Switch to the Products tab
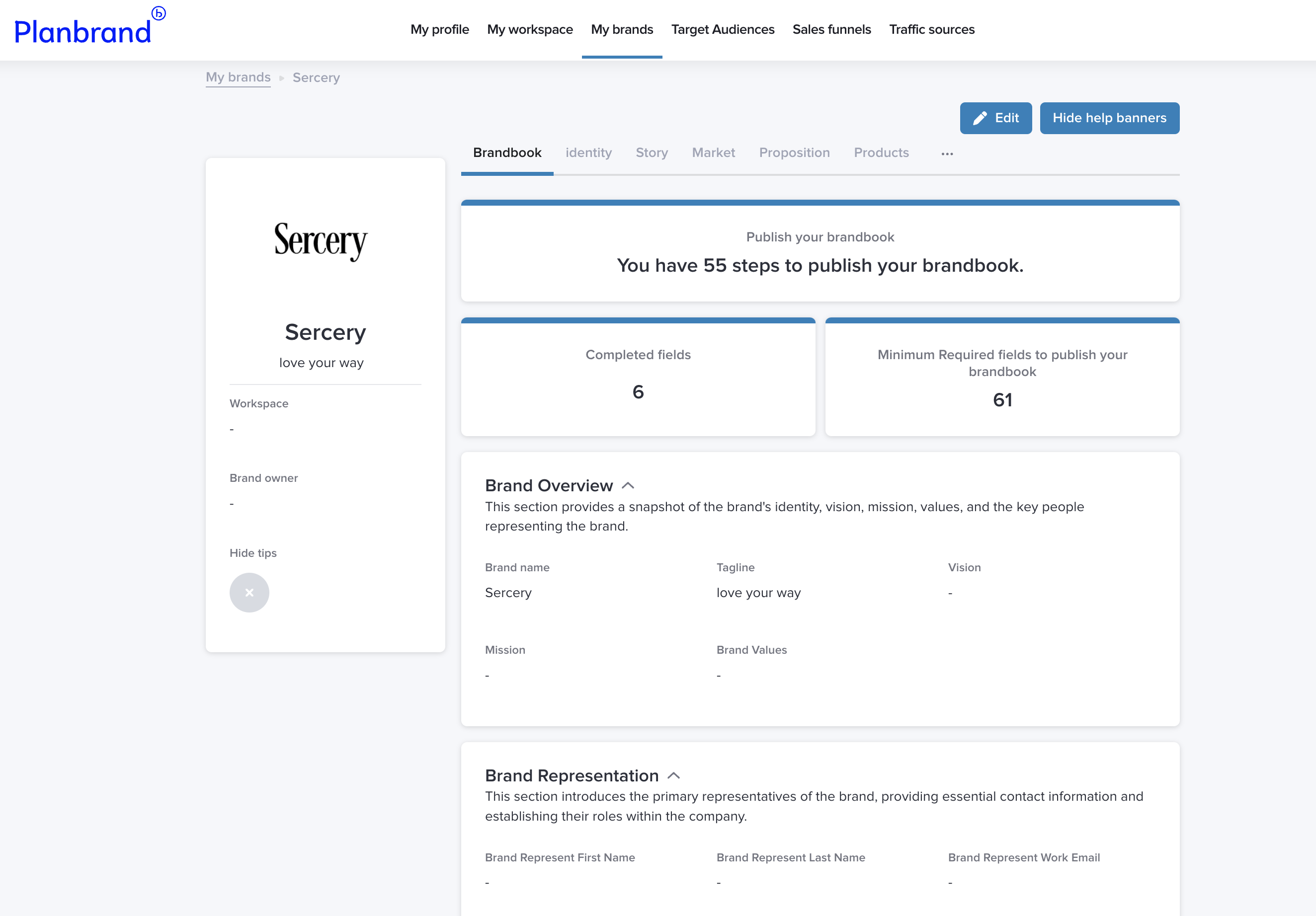Viewport: 1316px width, 916px height. 882,153
